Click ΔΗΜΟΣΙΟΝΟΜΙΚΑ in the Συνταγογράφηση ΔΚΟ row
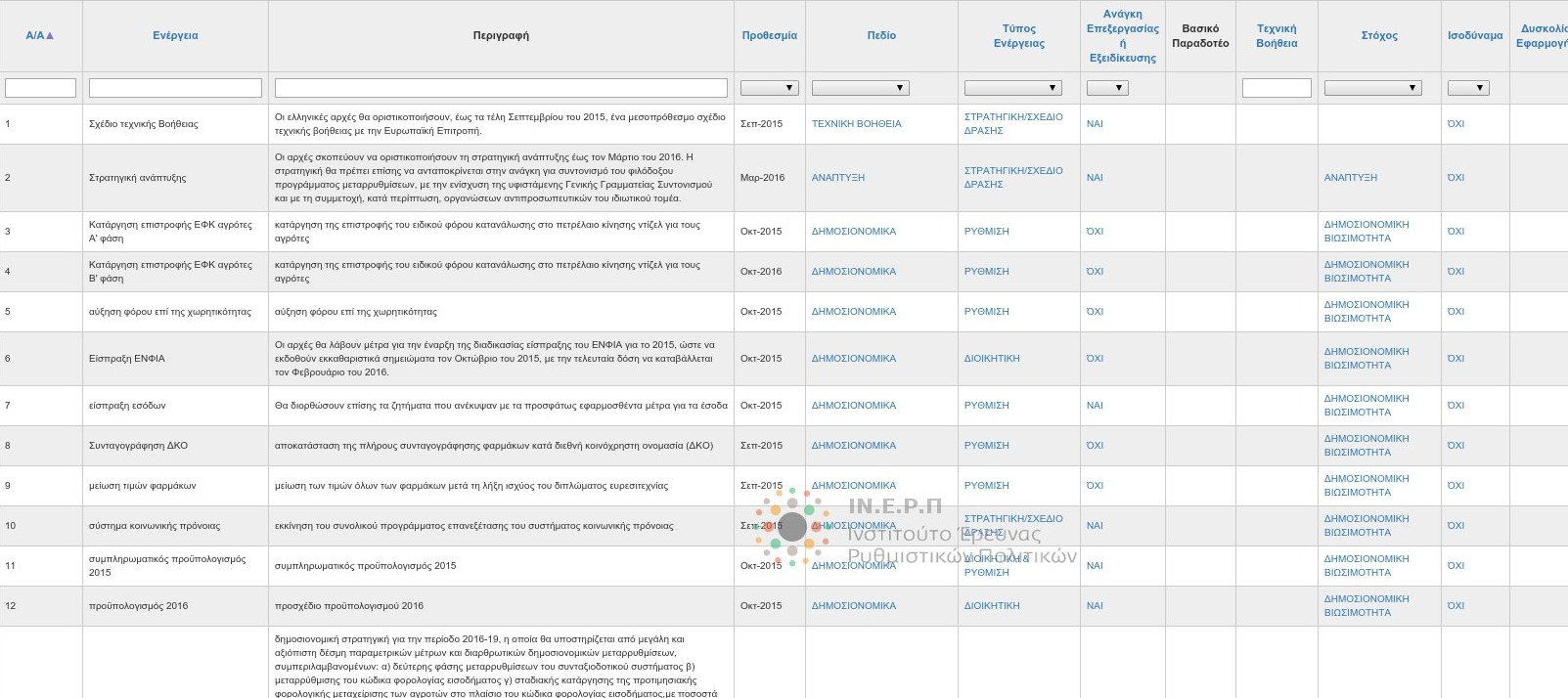The height and width of the screenshot is (698, 1568). (x=854, y=446)
